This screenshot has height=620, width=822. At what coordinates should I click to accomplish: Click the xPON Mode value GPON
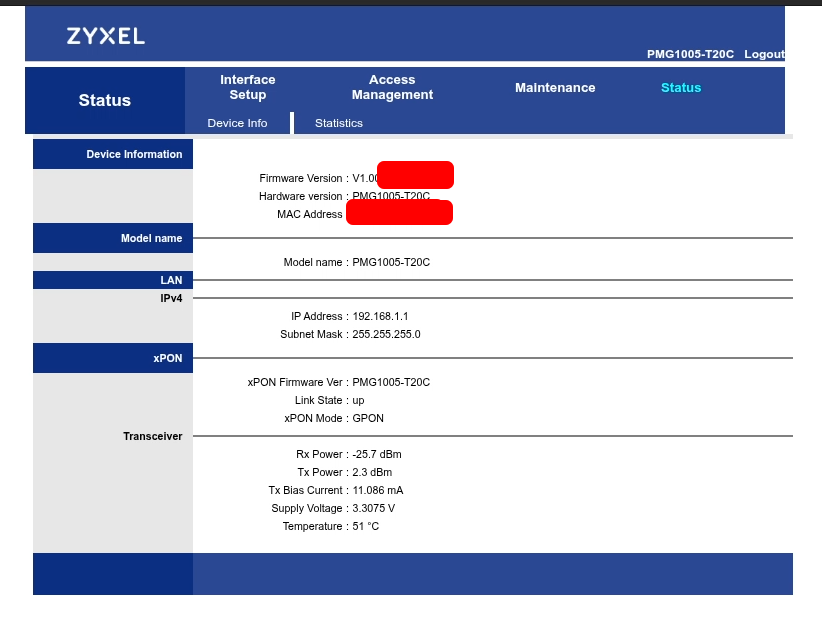point(368,418)
